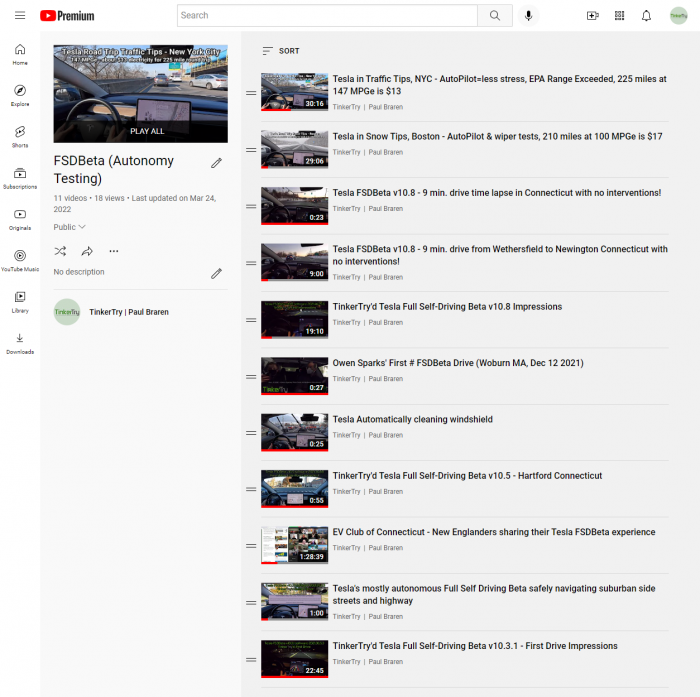Screen dimensions: 700x697
Task: Click drag handle for Tesla Automatically cleaning windshield
Action: pos(251,433)
